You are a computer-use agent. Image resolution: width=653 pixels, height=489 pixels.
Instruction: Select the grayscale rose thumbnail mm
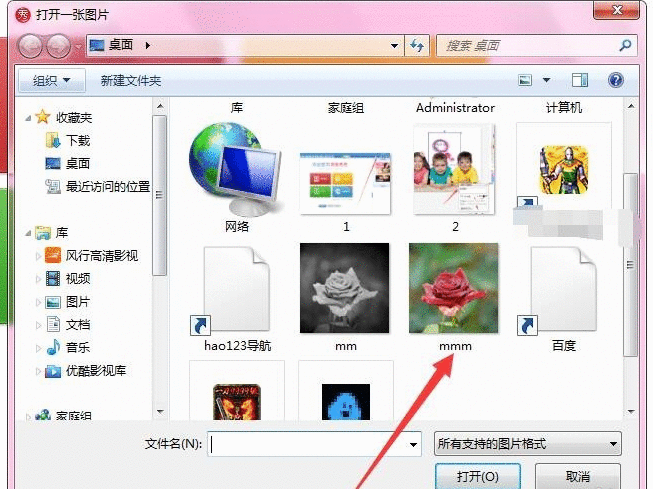point(344,288)
